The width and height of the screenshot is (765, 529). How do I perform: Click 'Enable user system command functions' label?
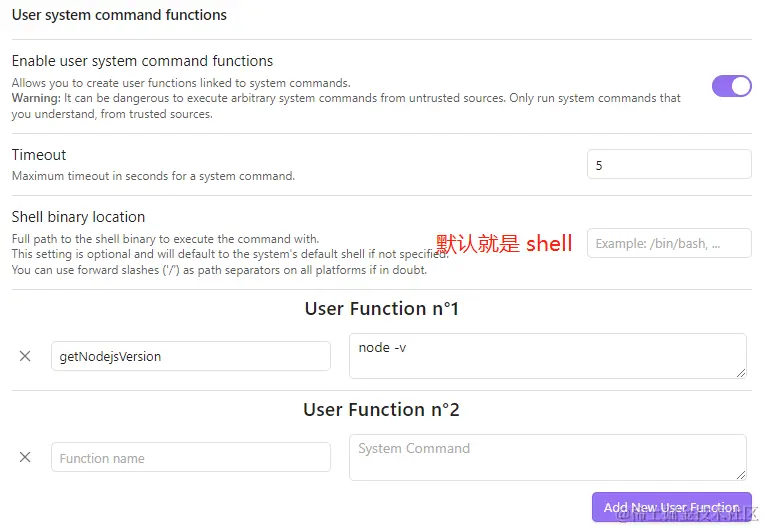(142, 61)
